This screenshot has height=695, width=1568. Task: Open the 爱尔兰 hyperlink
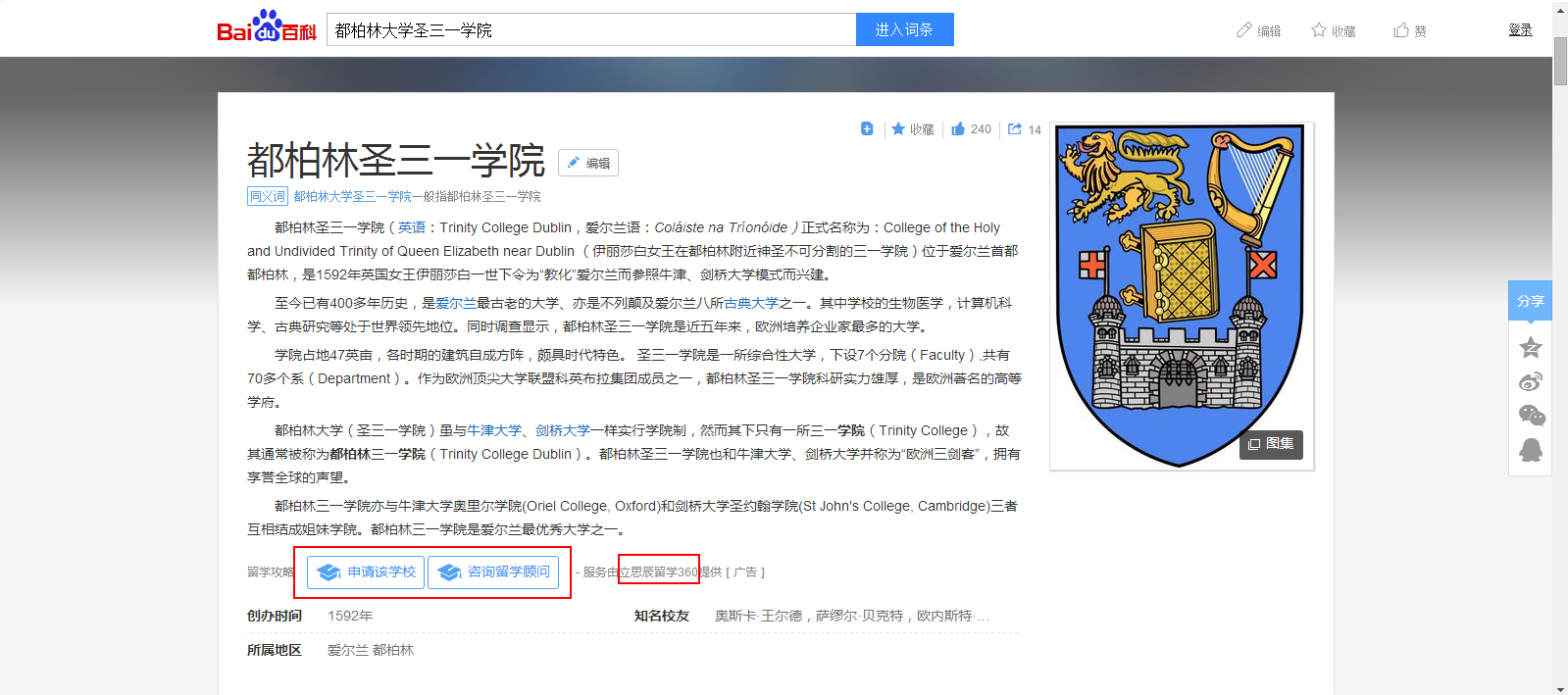coord(456,303)
